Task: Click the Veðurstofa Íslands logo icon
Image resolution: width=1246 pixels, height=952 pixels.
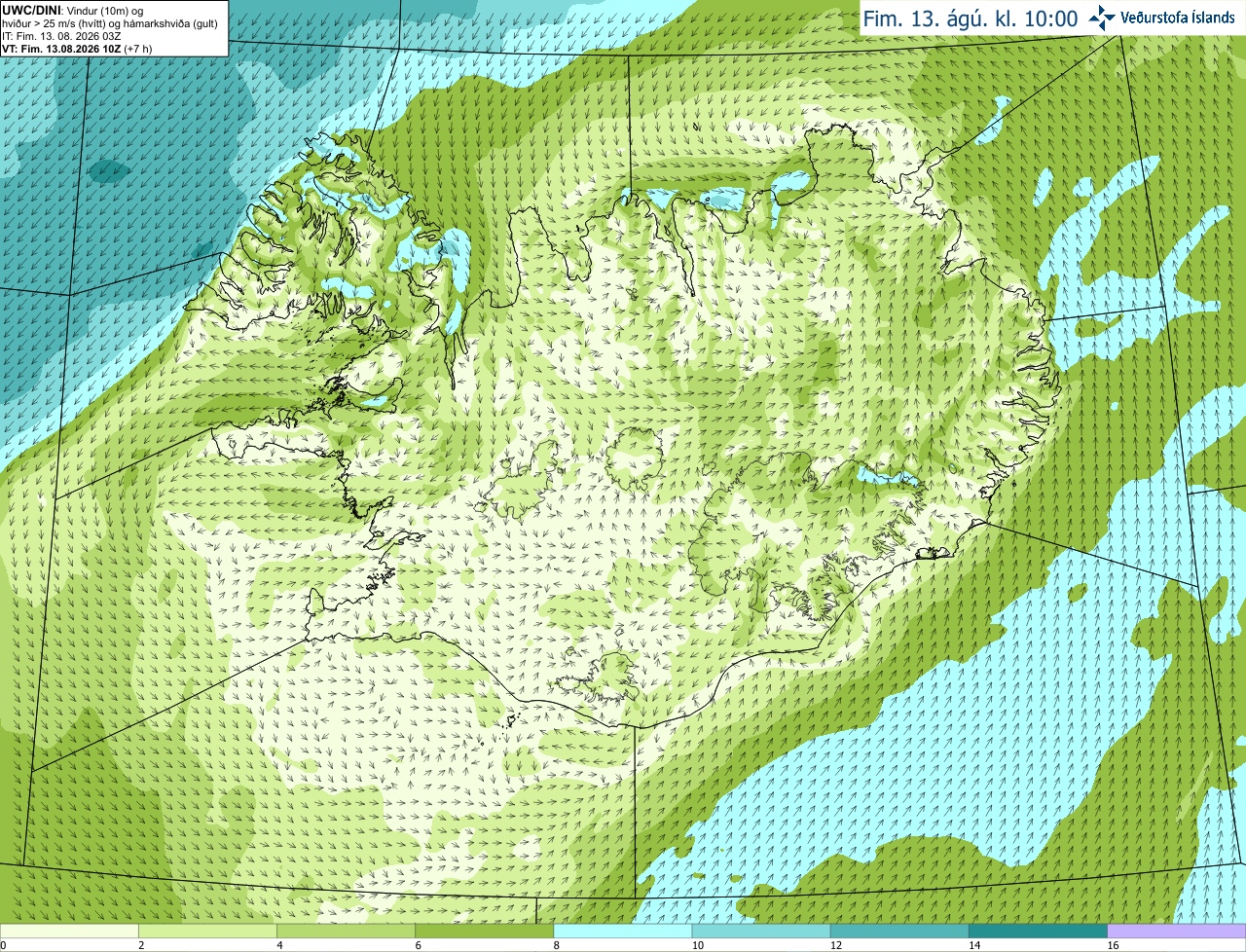Action: point(1102,18)
